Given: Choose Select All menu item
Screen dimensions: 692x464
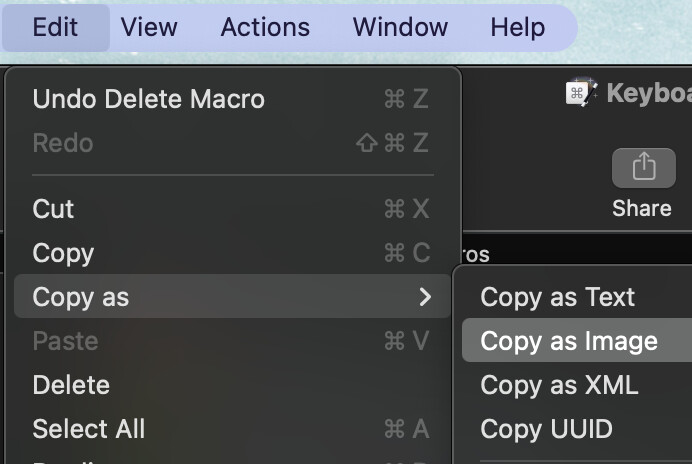Looking at the screenshot, I should pos(232,429).
